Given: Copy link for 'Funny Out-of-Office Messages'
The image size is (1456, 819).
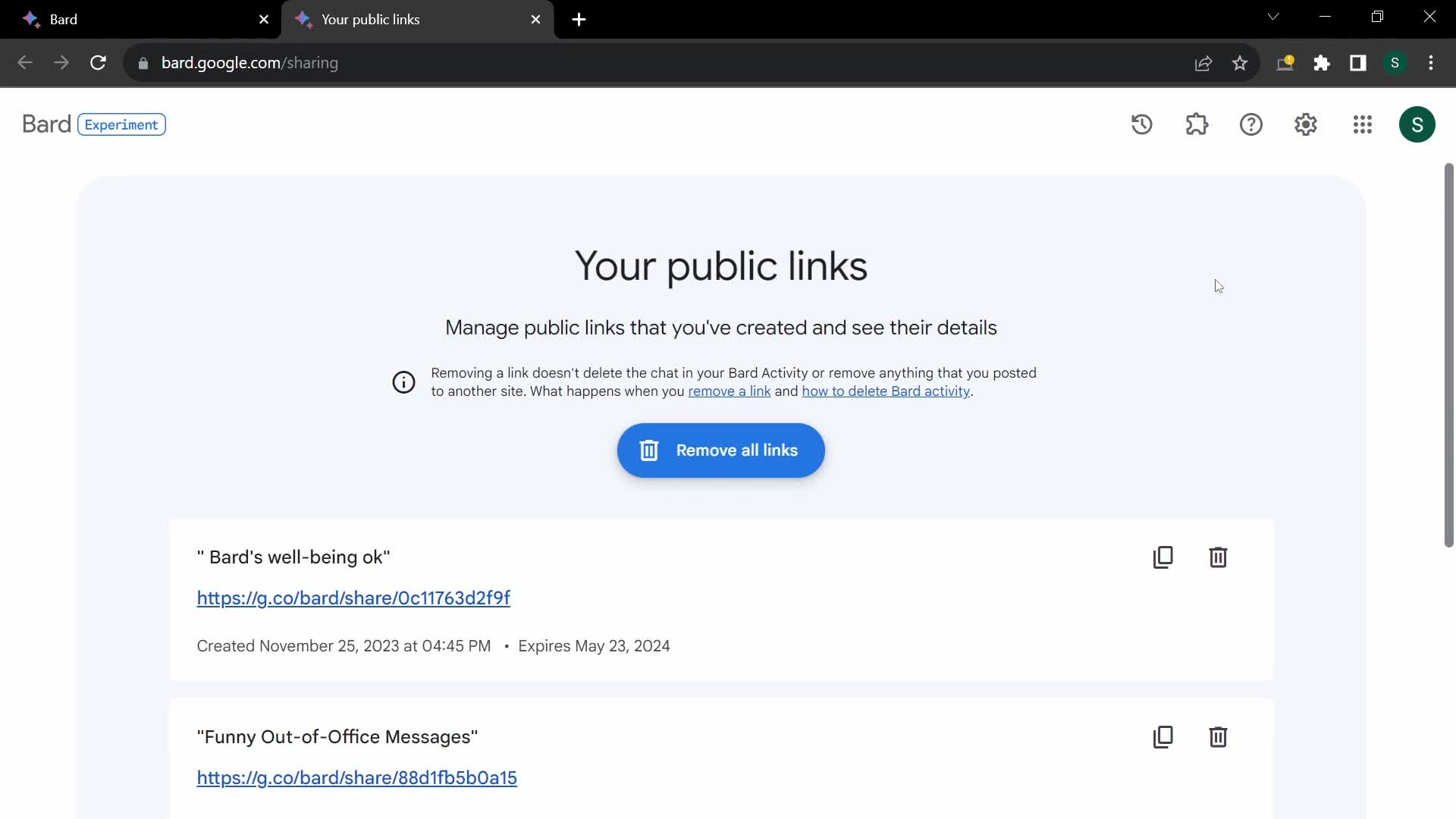Looking at the screenshot, I should [x=1162, y=737].
